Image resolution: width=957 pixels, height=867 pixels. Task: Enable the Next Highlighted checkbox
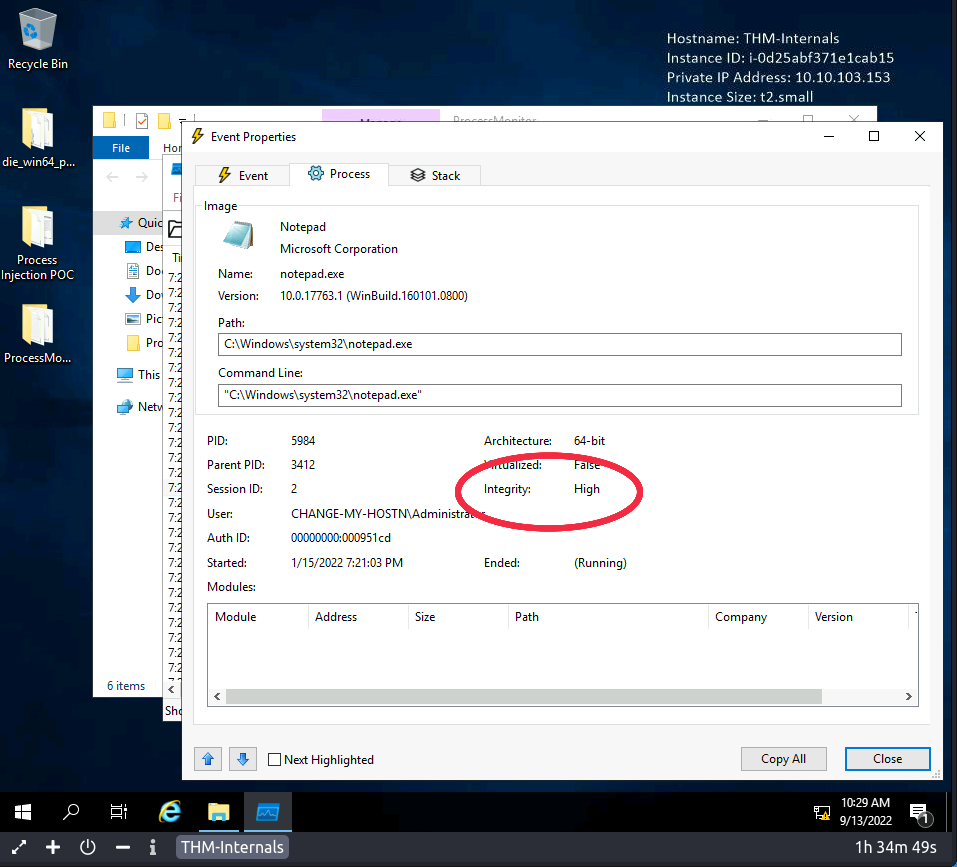275,760
